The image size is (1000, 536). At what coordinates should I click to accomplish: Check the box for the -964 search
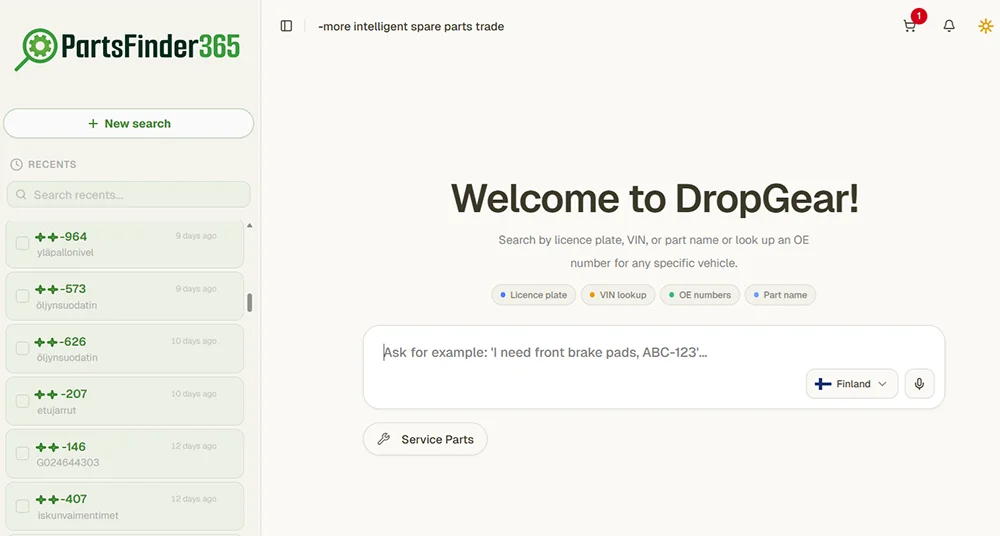pyautogui.click(x=22, y=243)
